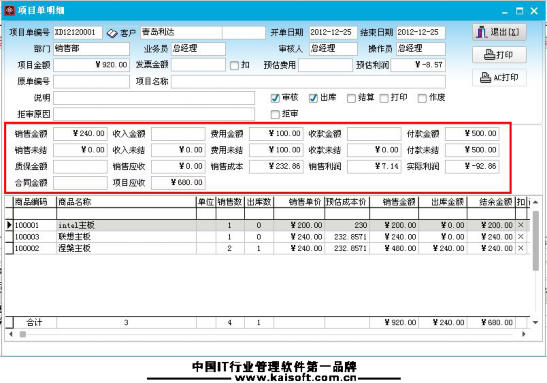Click the X mark in 联想主板 row

coord(520,236)
